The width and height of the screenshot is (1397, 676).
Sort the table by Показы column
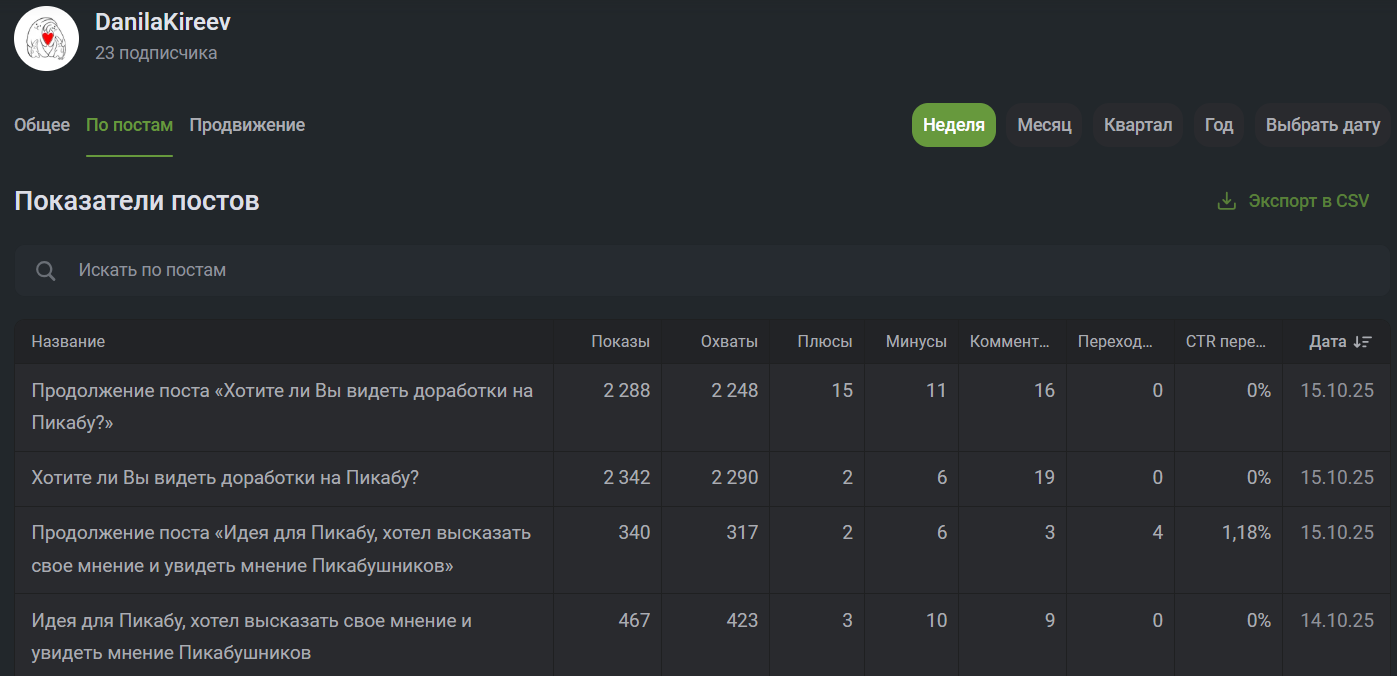pyautogui.click(x=620, y=342)
